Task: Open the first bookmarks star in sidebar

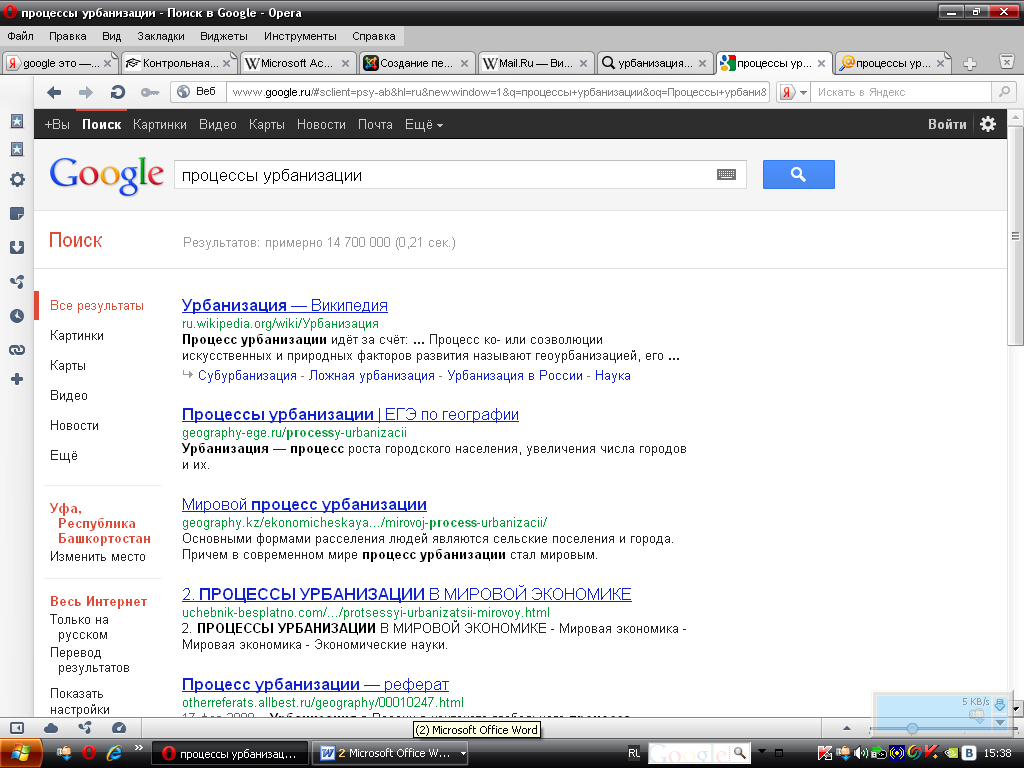Action: (x=17, y=121)
